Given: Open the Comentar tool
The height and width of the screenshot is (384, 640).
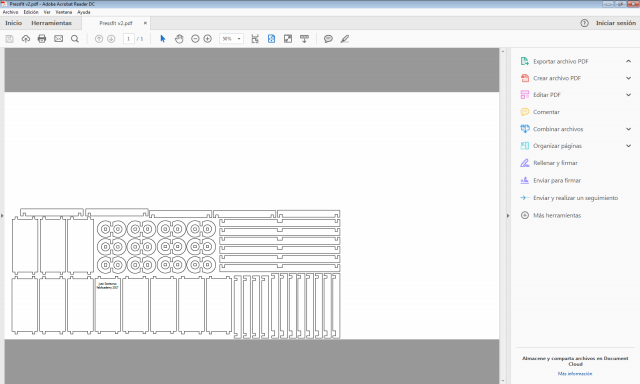Looking at the screenshot, I should tap(546, 112).
